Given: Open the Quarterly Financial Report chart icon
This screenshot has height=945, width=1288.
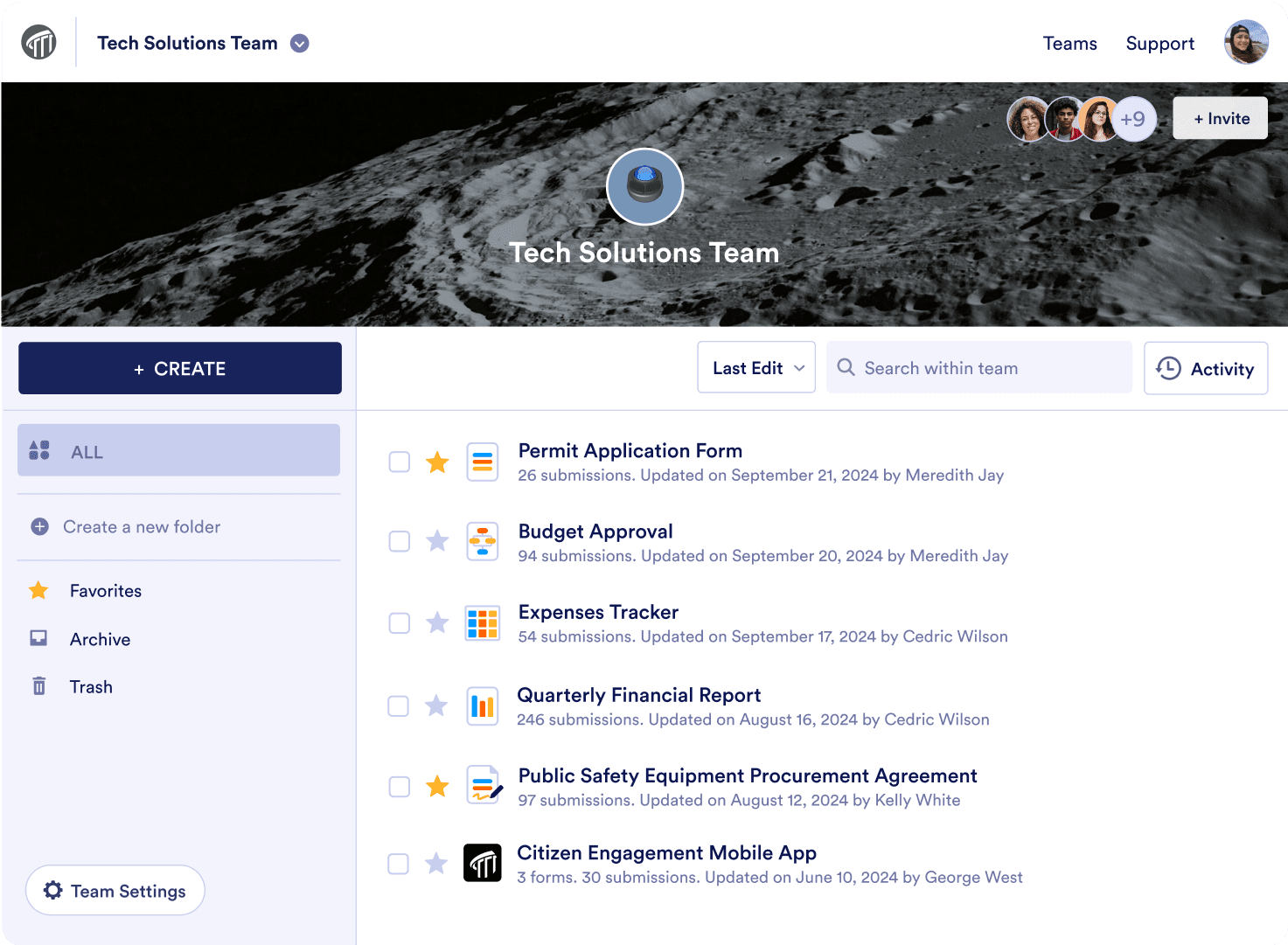Looking at the screenshot, I should click(x=482, y=705).
